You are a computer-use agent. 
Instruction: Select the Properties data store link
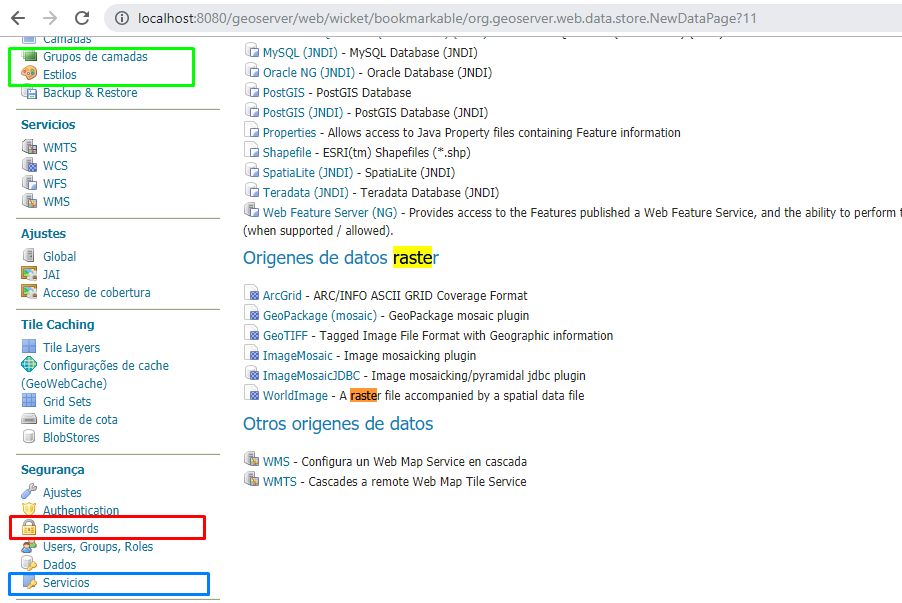pyautogui.click(x=289, y=132)
